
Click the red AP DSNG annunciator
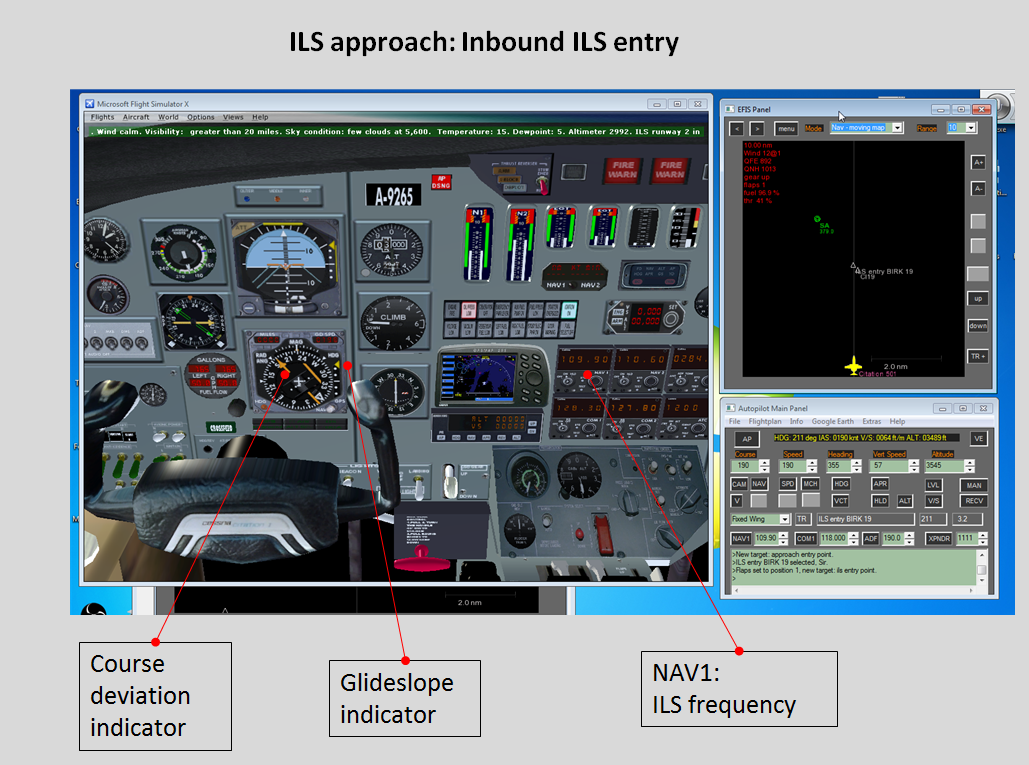(x=441, y=182)
